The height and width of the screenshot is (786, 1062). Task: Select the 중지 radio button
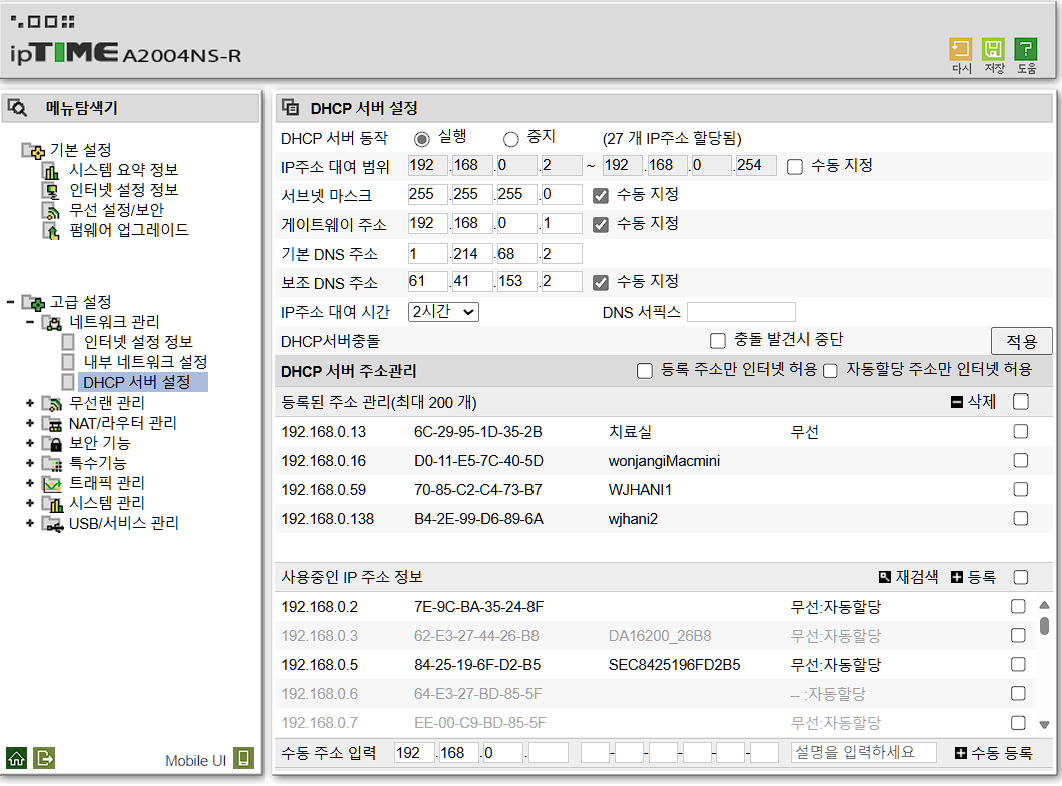click(511, 139)
